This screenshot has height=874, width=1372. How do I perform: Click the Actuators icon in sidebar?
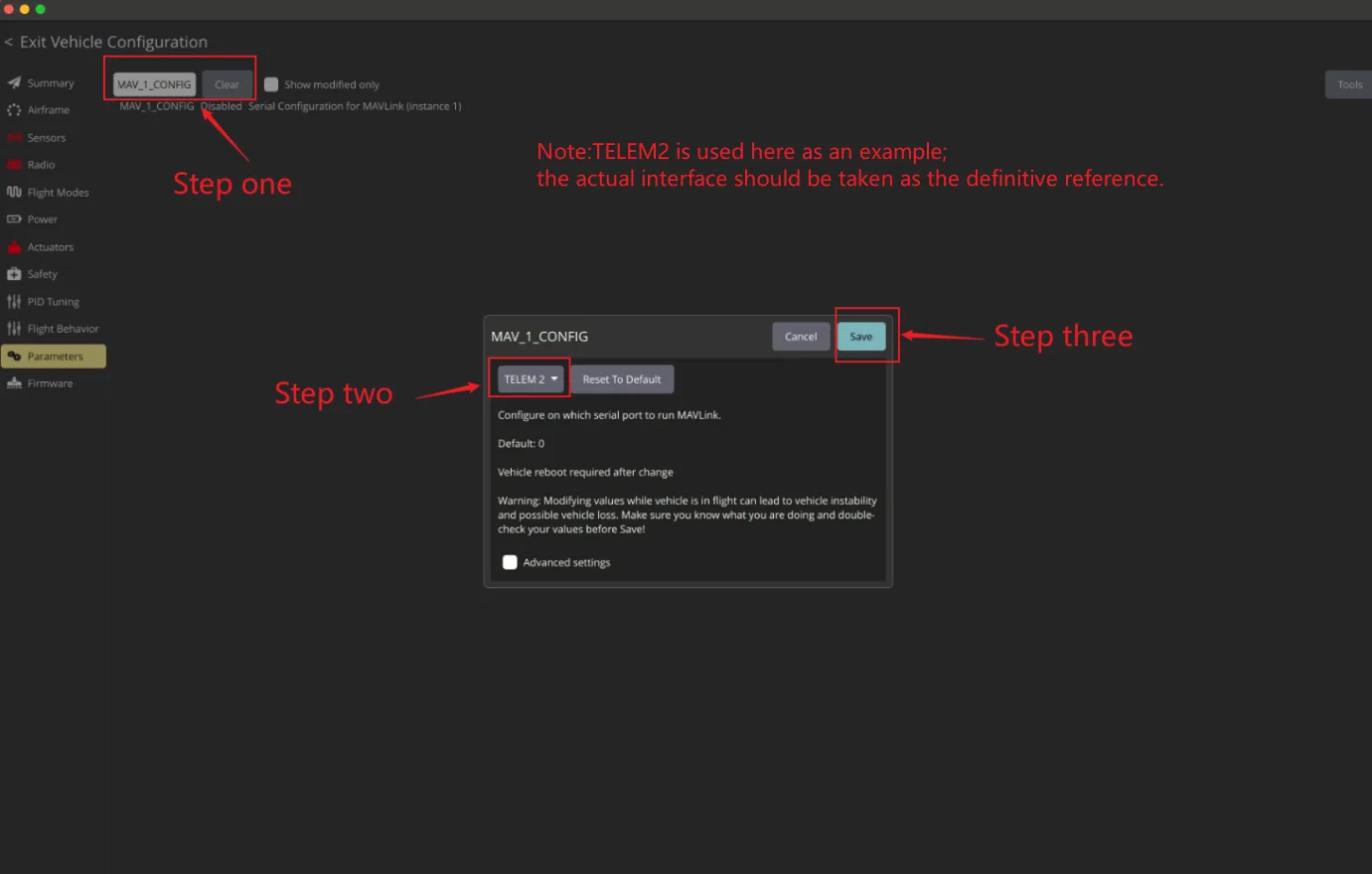[14, 246]
